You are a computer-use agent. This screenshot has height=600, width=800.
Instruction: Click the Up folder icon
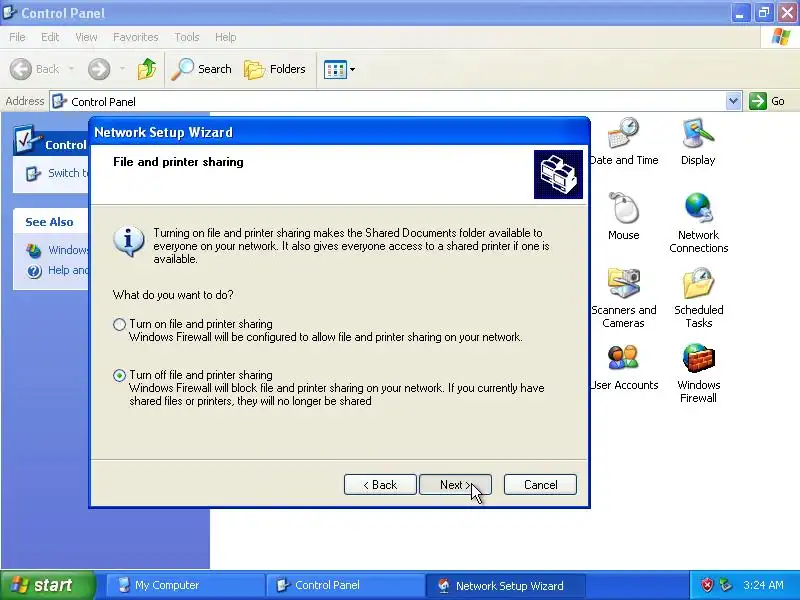(x=147, y=69)
